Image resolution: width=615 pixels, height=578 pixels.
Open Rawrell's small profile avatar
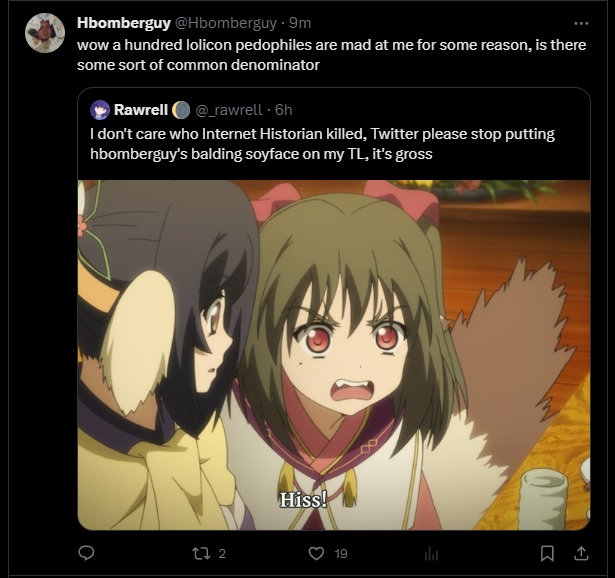[100, 110]
